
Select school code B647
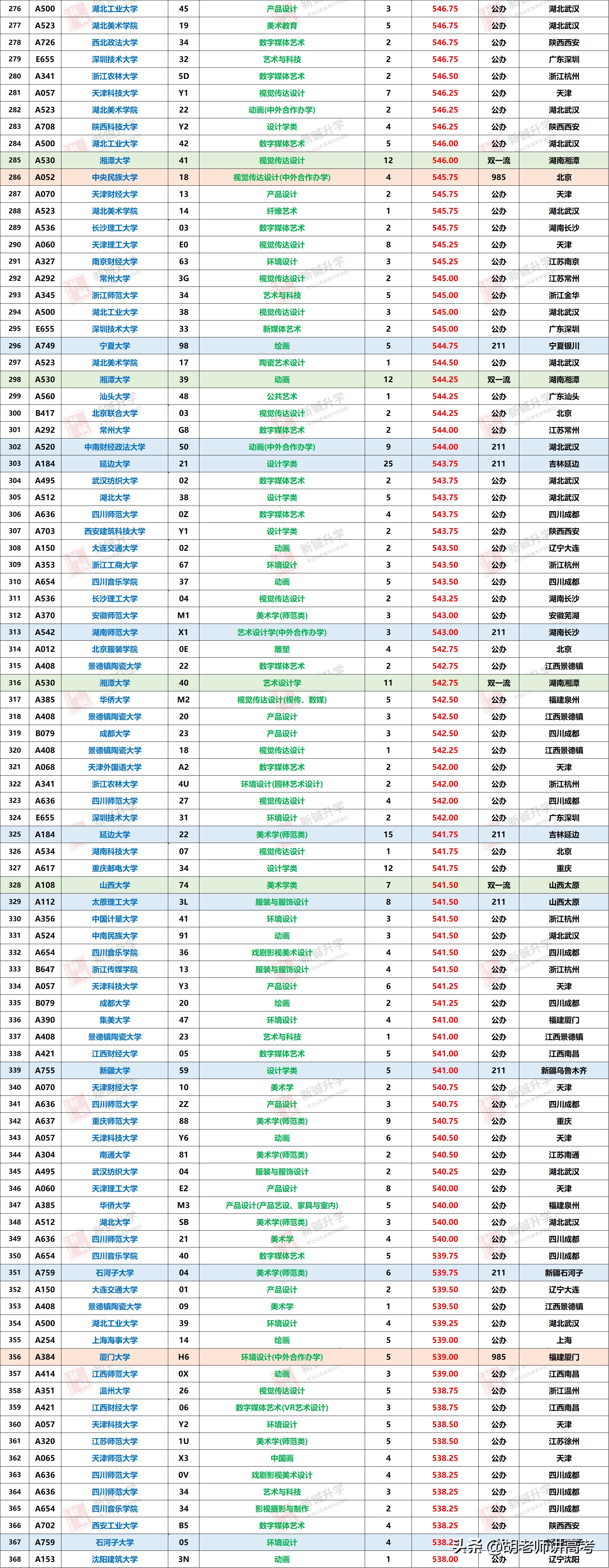tap(45, 969)
